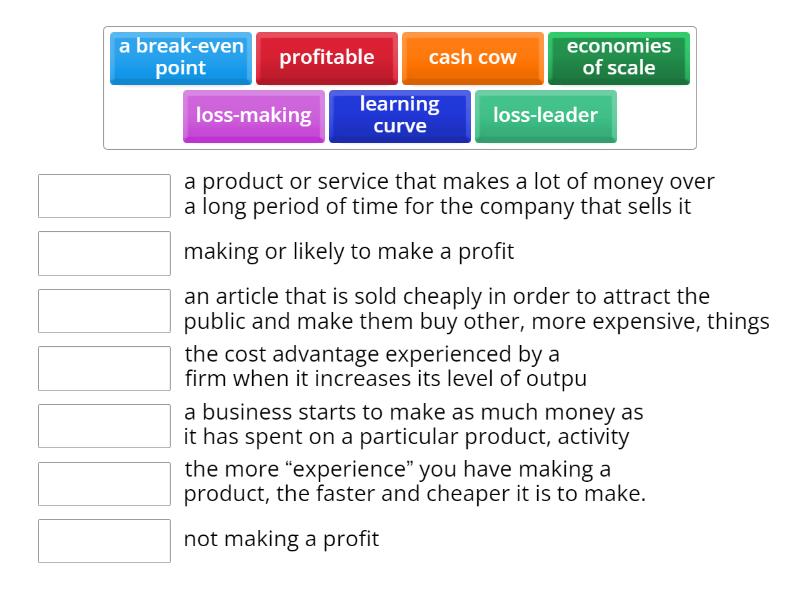Select the "cash cow" tile
This screenshot has width=800, height=600.
pyautogui.click(x=471, y=57)
